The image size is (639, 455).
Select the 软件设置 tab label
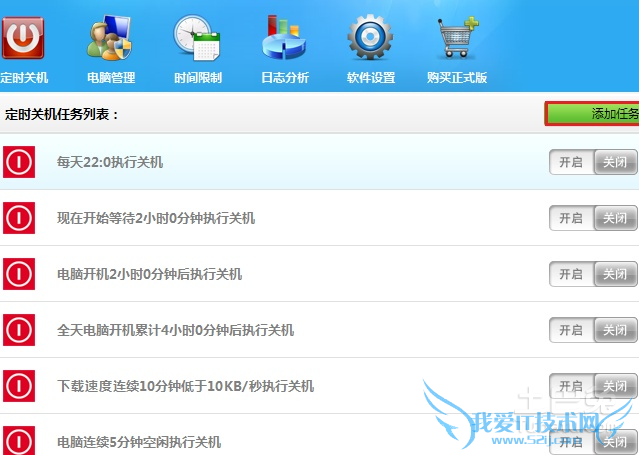(x=371, y=77)
